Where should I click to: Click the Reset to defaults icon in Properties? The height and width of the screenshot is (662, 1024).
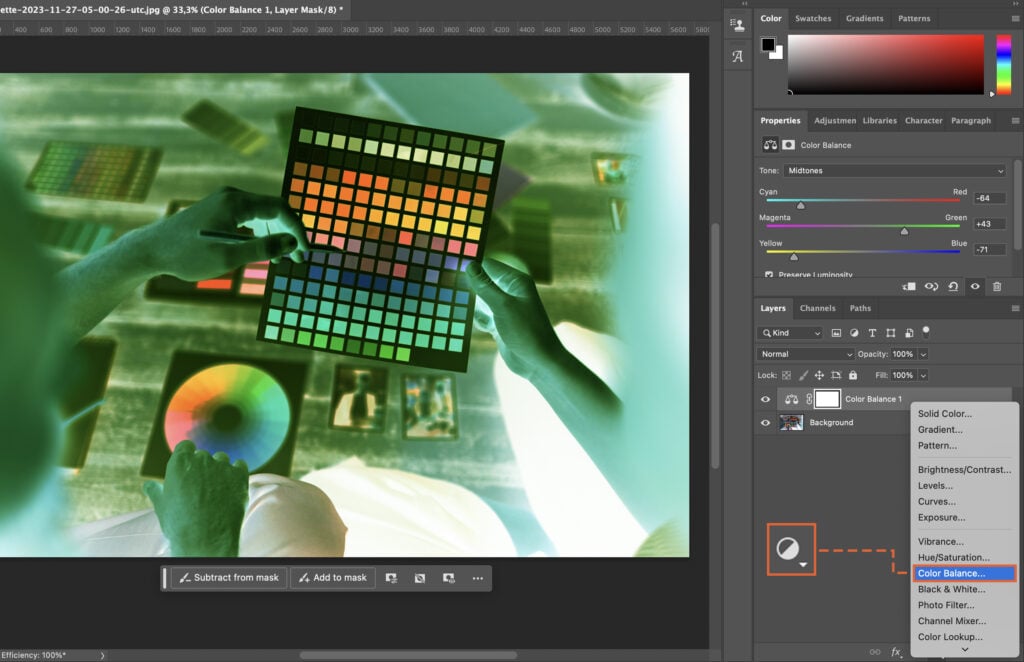click(953, 287)
